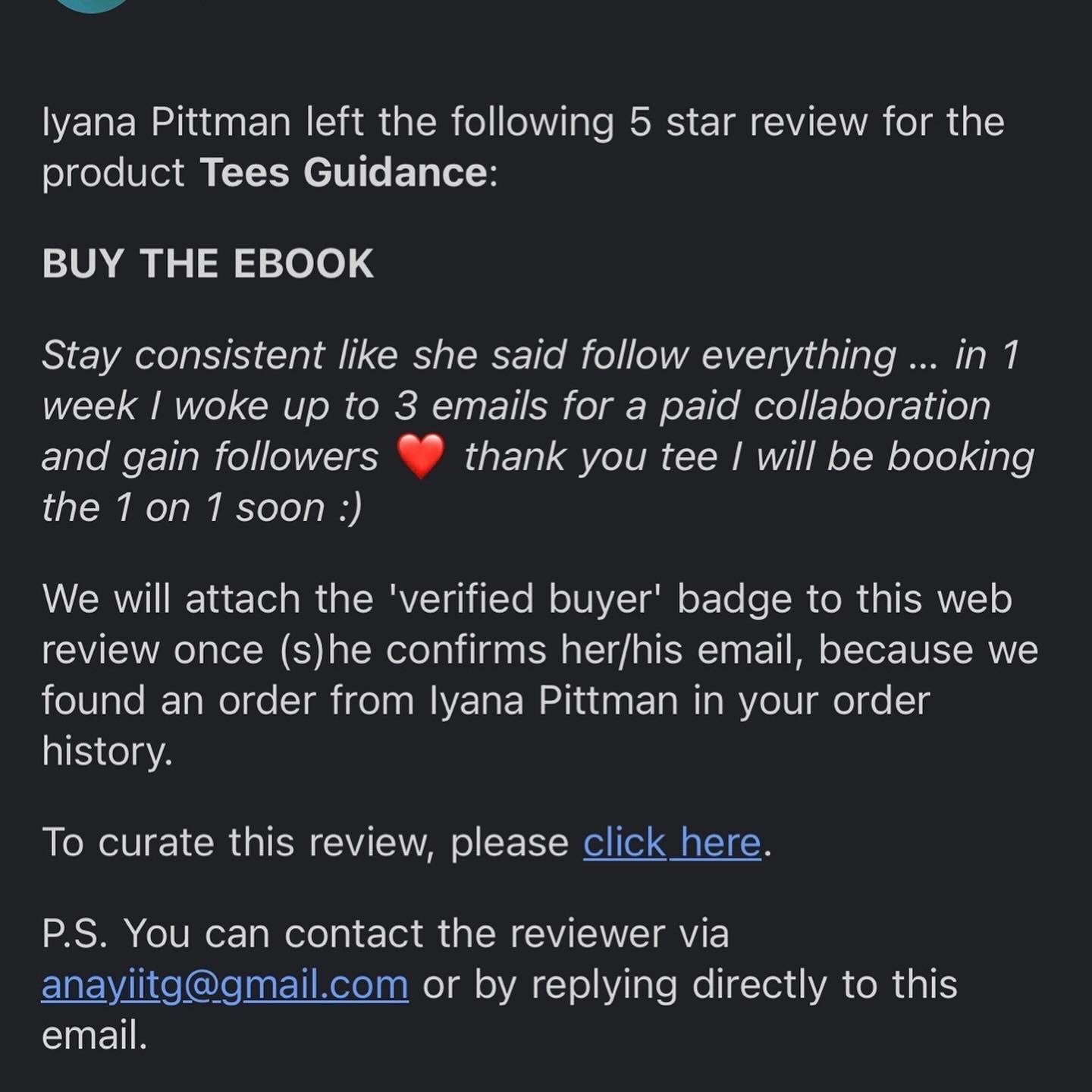Tap the partially visible sender avatar
Image resolution: width=1092 pixels, height=1092 pixels.
click(x=93, y=5)
